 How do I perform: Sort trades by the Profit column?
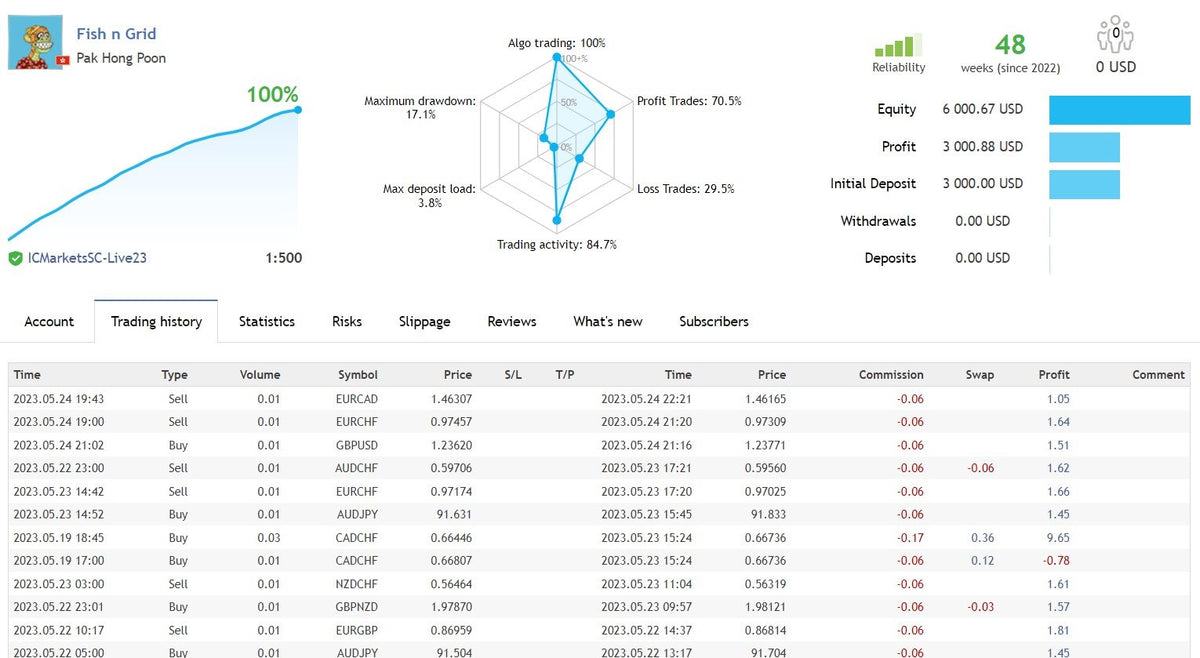coord(1054,374)
